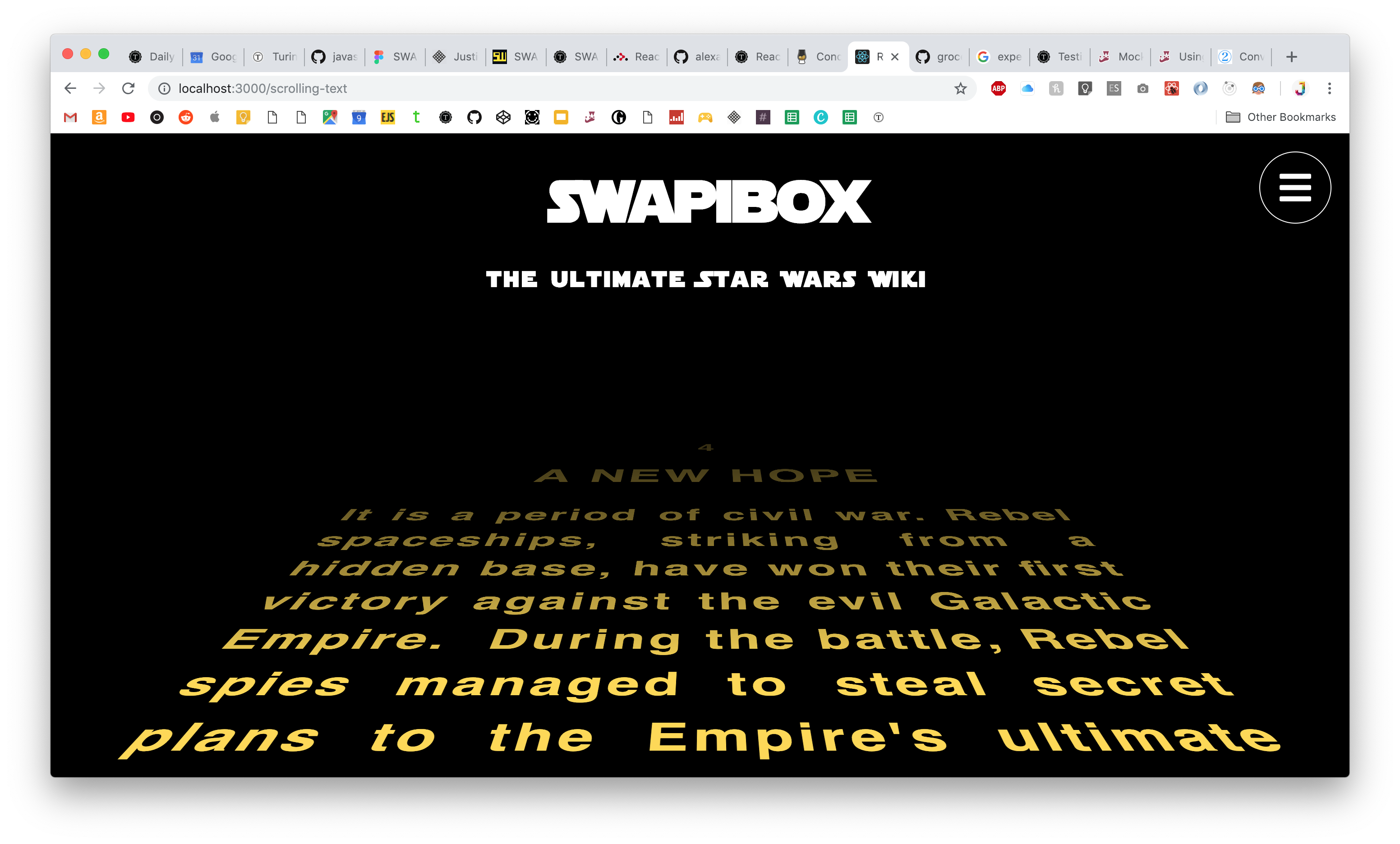
Task: Click the dark lightbulb extension icon
Action: 1085,89
